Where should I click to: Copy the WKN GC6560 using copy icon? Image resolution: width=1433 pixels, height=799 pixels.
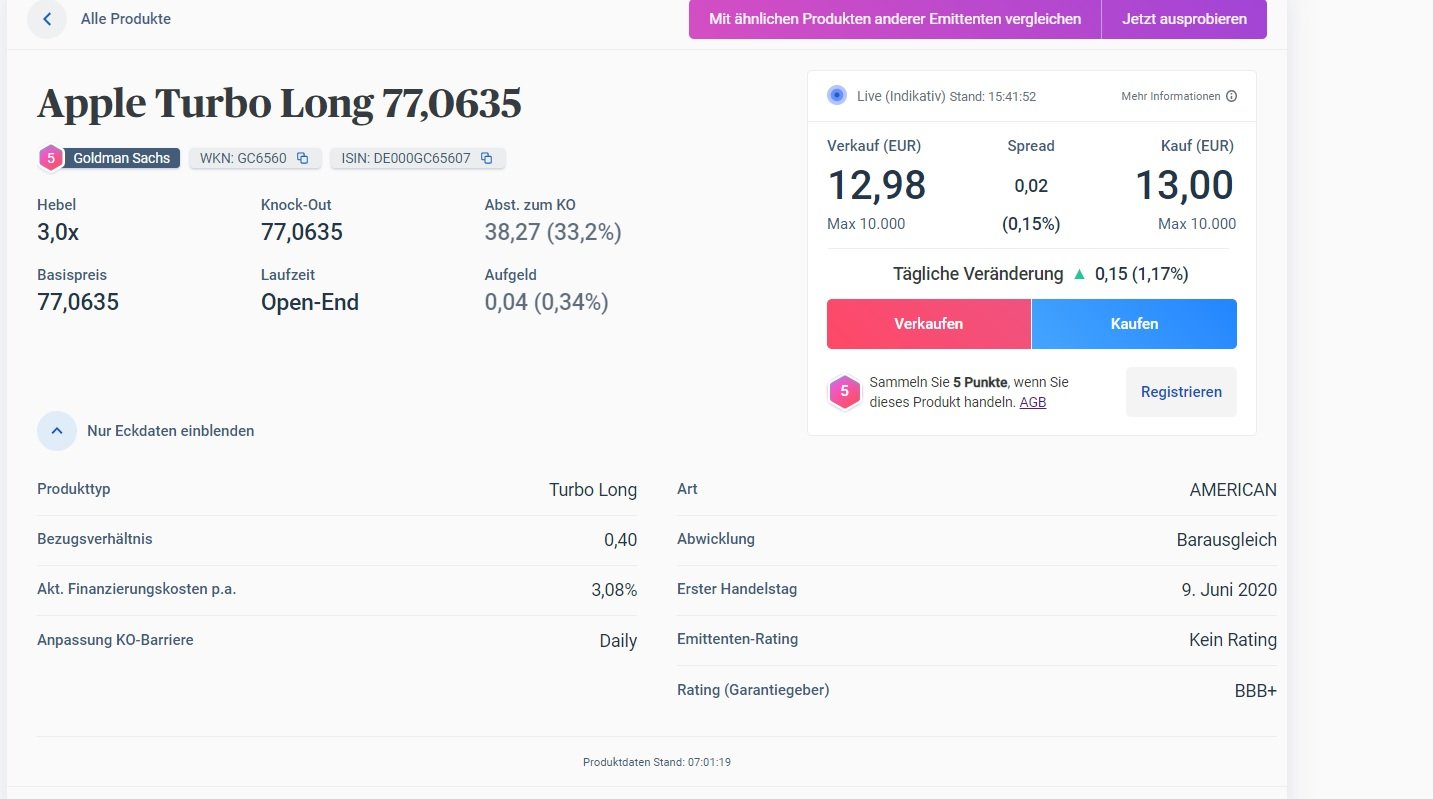(302, 158)
